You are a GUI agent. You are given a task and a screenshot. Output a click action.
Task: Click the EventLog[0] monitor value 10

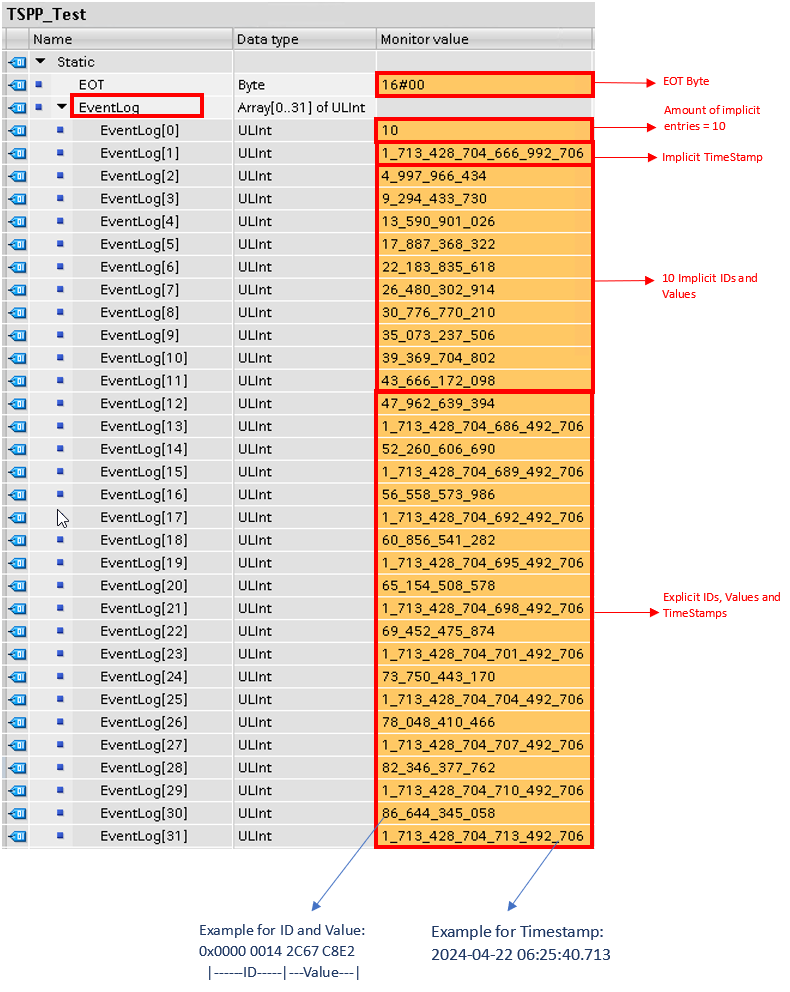pyautogui.click(x=484, y=130)
